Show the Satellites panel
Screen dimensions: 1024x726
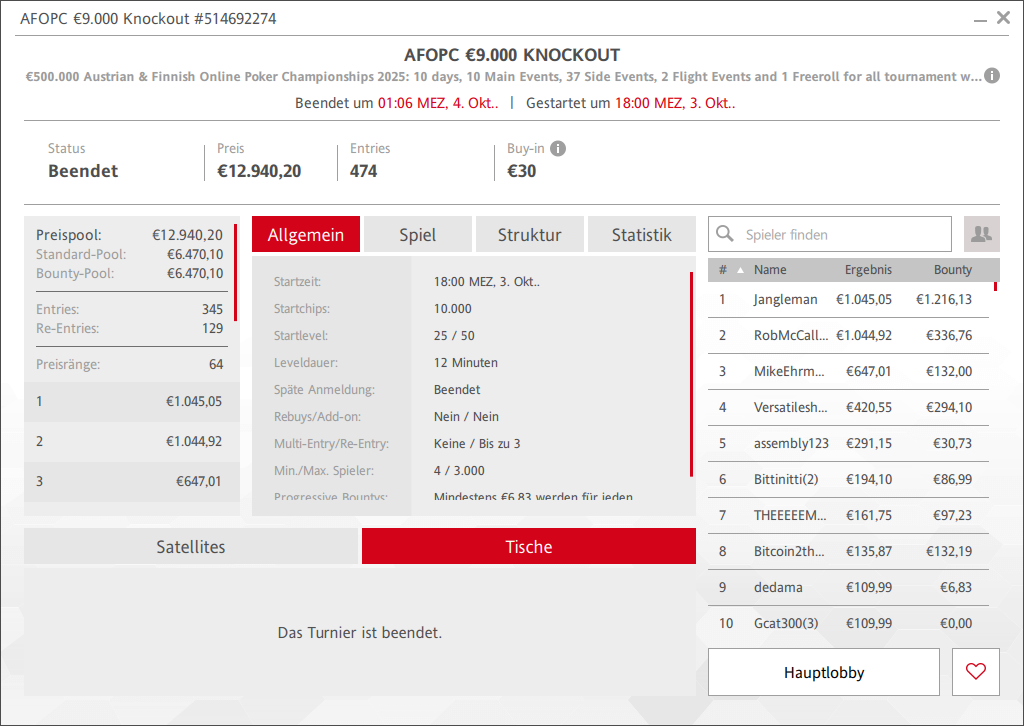pyautogui.click(x=191, y=547)
